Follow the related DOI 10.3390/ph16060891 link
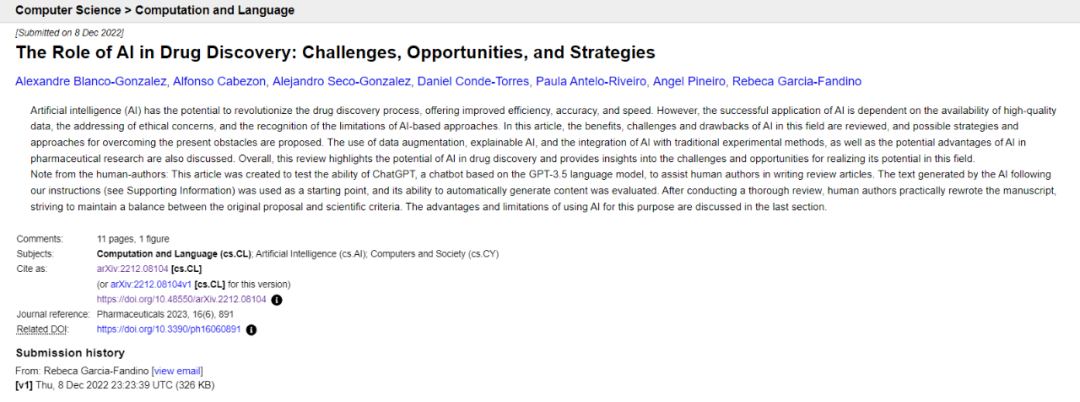1080x402 pixels. pyautogui.click(x=169, y=330)
